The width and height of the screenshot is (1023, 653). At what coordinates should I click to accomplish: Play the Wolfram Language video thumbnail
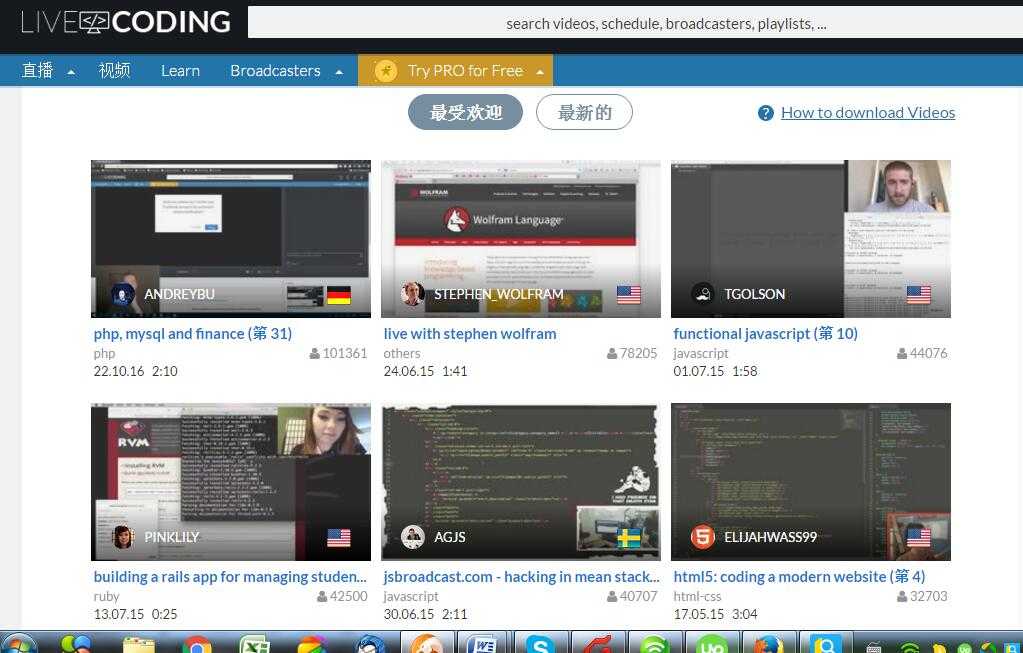pos(521,239)
